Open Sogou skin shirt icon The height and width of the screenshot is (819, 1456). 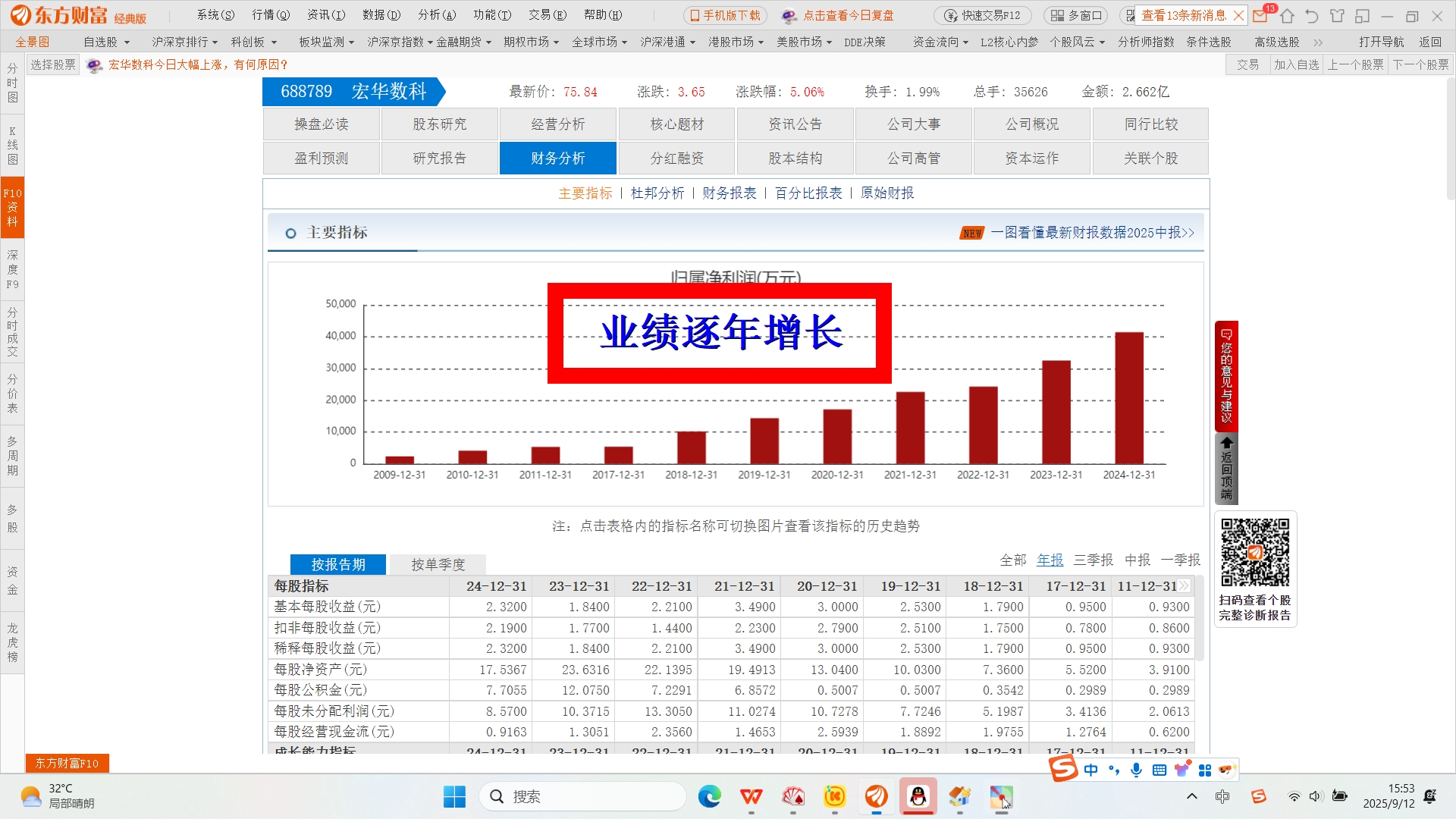pos(1181,770)
